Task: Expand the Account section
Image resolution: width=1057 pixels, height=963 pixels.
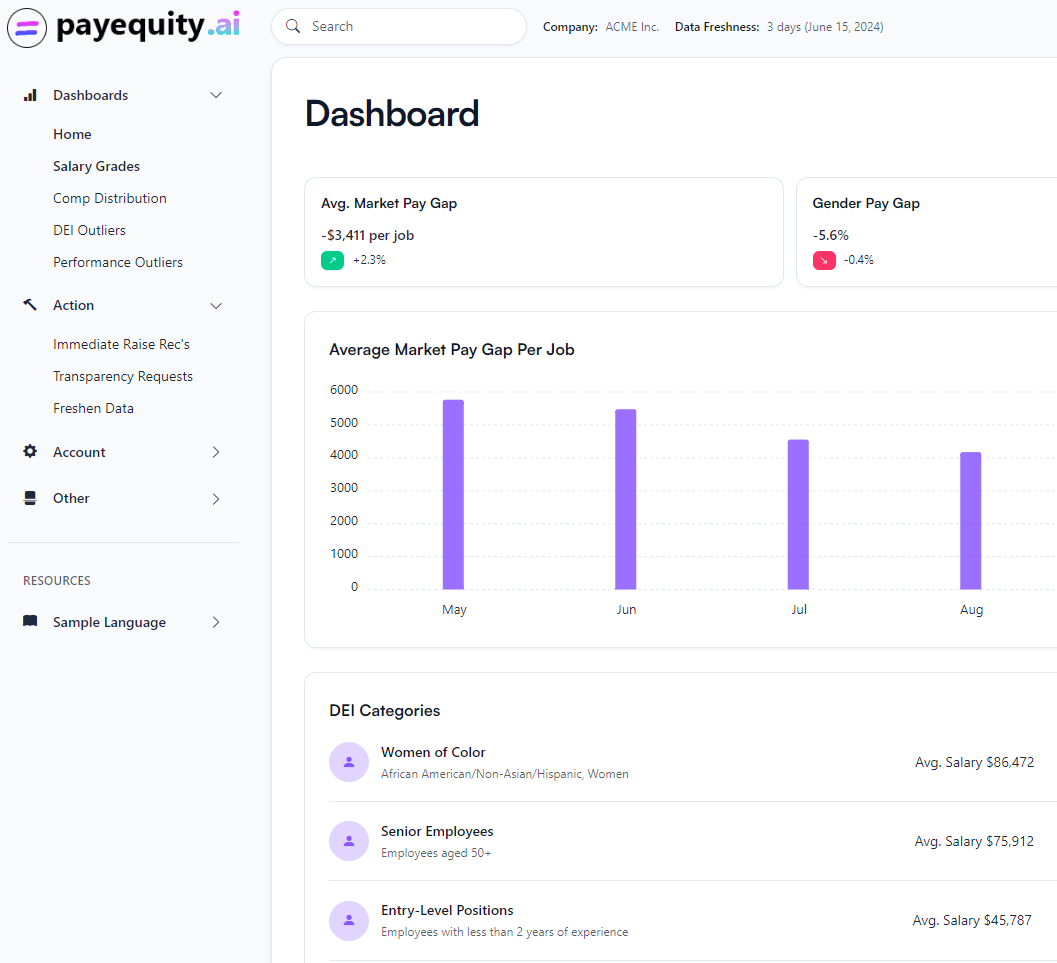Action: [x=216, y=452]
